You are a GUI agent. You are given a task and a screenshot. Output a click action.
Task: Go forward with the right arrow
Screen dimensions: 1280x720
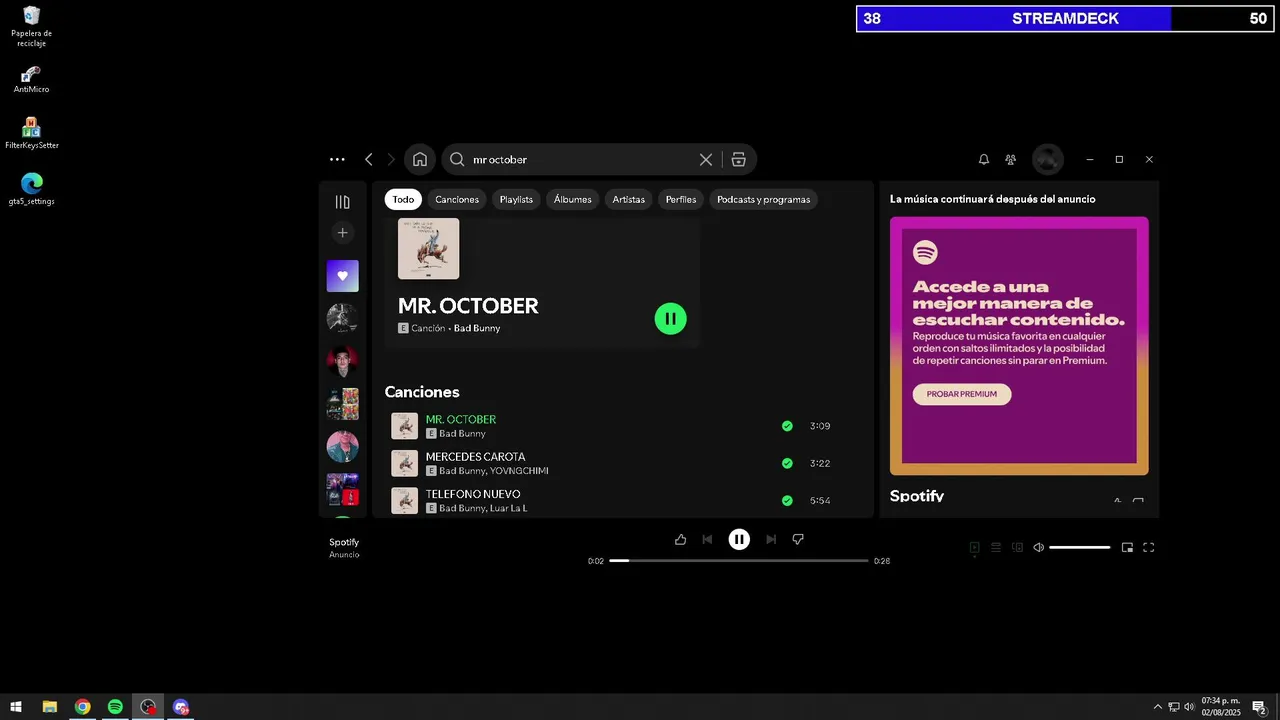tap(391, 159)
